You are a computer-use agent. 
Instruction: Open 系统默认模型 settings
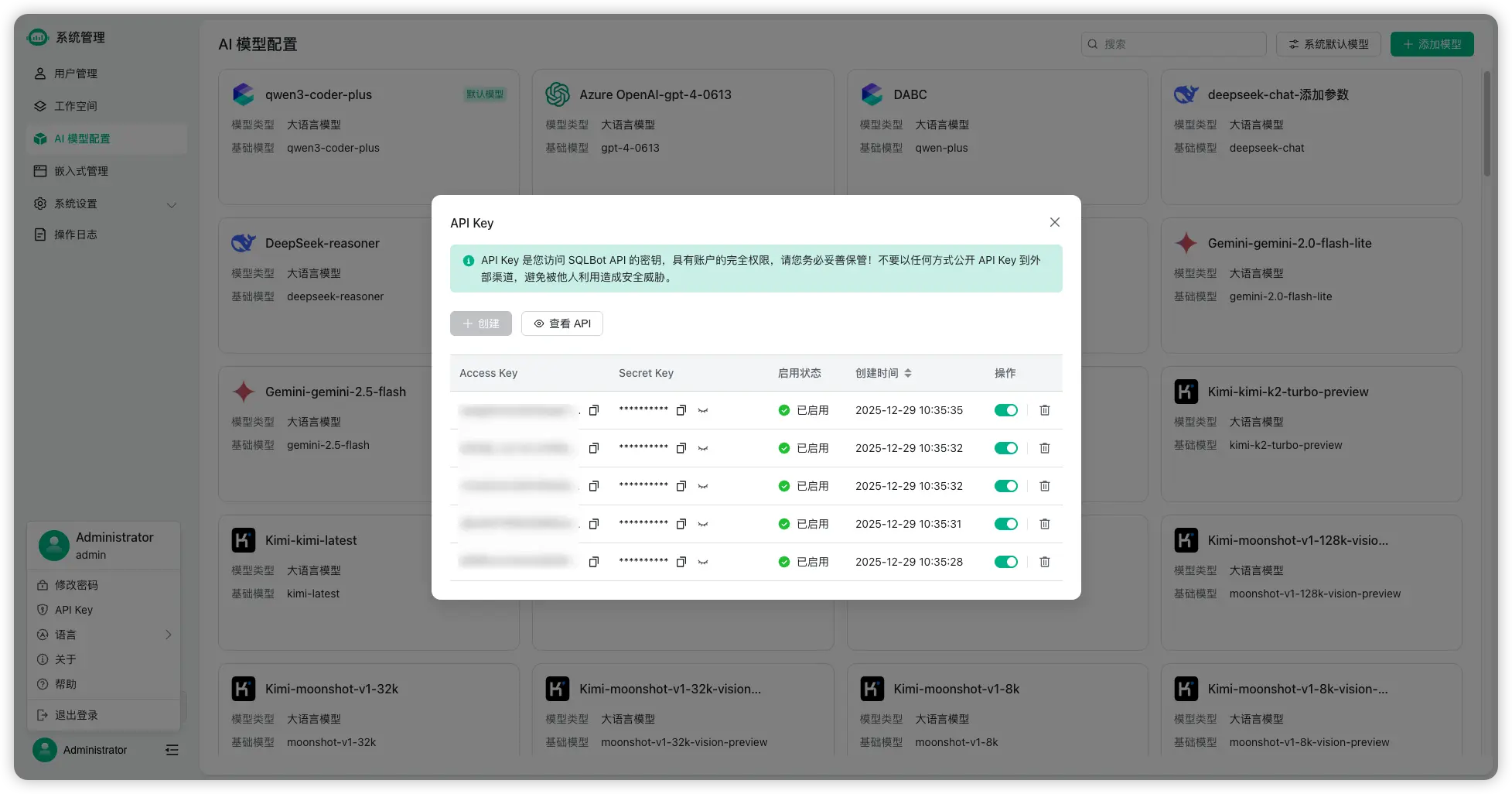[1329, 44]
